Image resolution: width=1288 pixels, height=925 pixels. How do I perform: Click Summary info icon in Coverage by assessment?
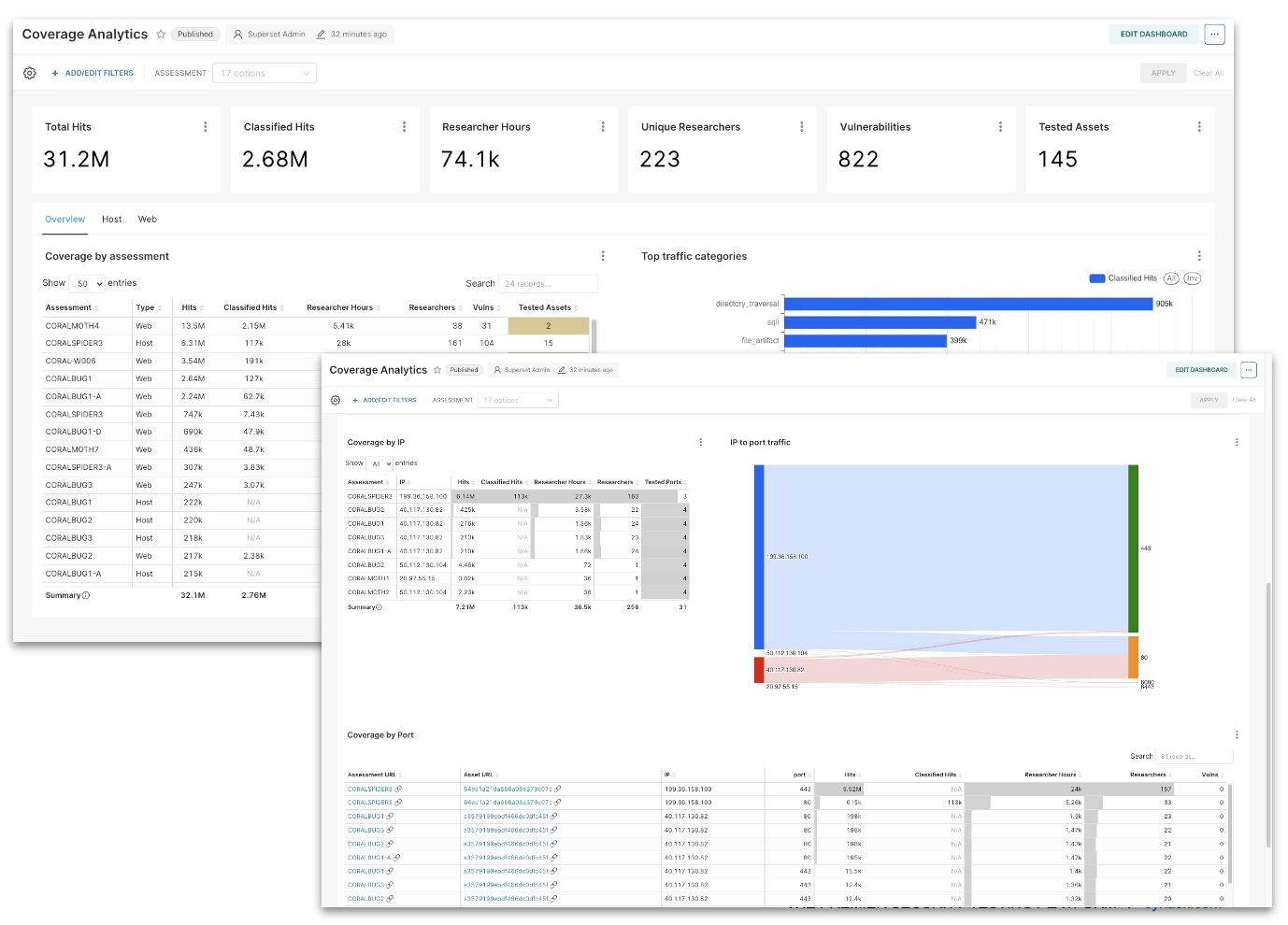[86, 595]
